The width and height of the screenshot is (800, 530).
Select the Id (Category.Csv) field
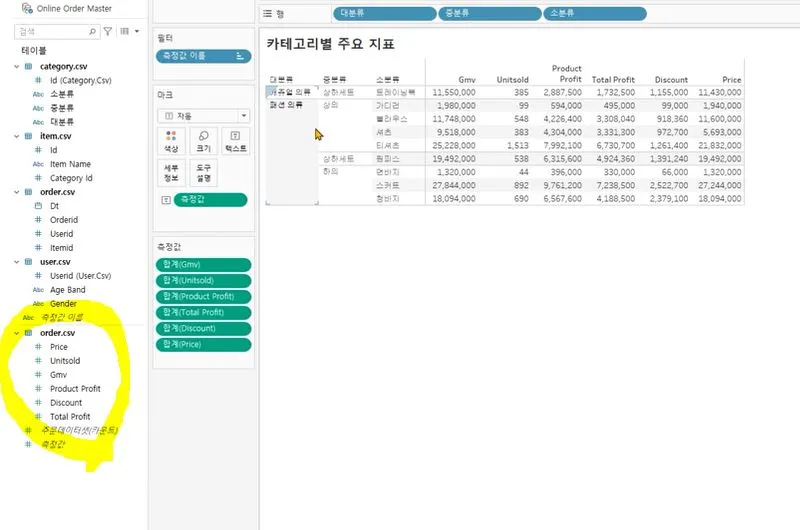pos(81,80)
